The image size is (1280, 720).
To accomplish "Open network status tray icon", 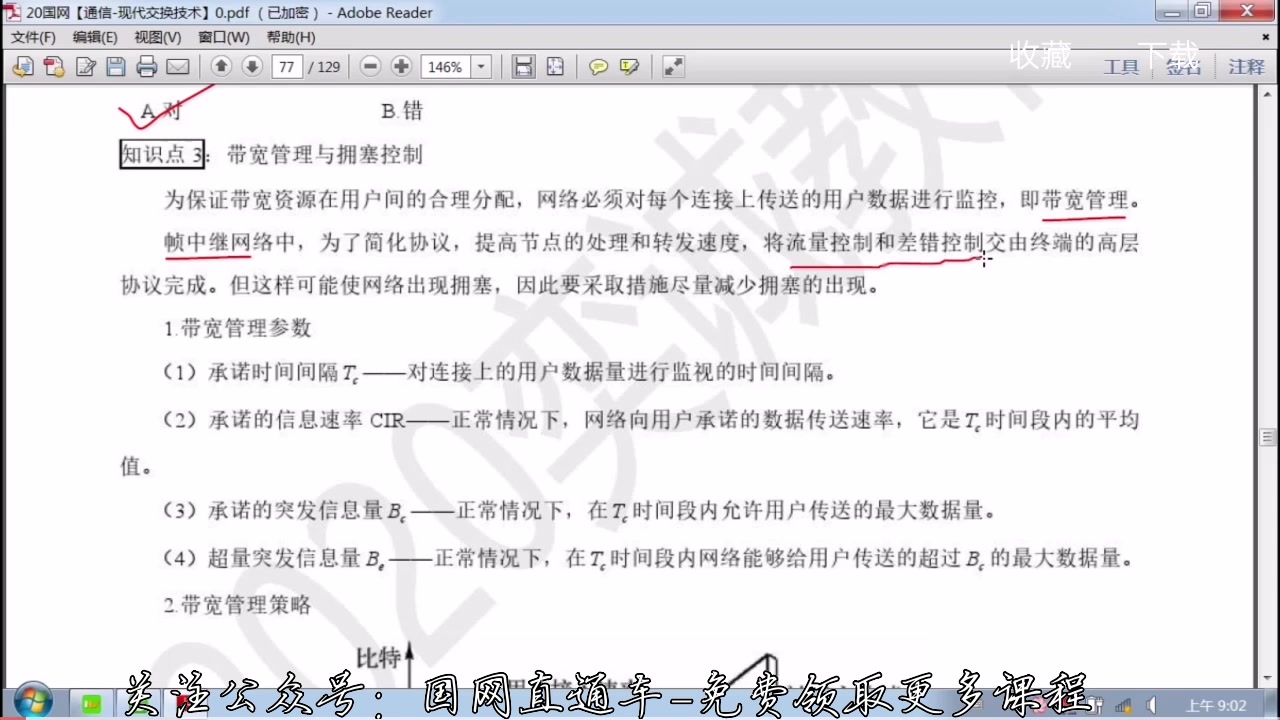I will pyautogui.click(x=1124, y=705).
